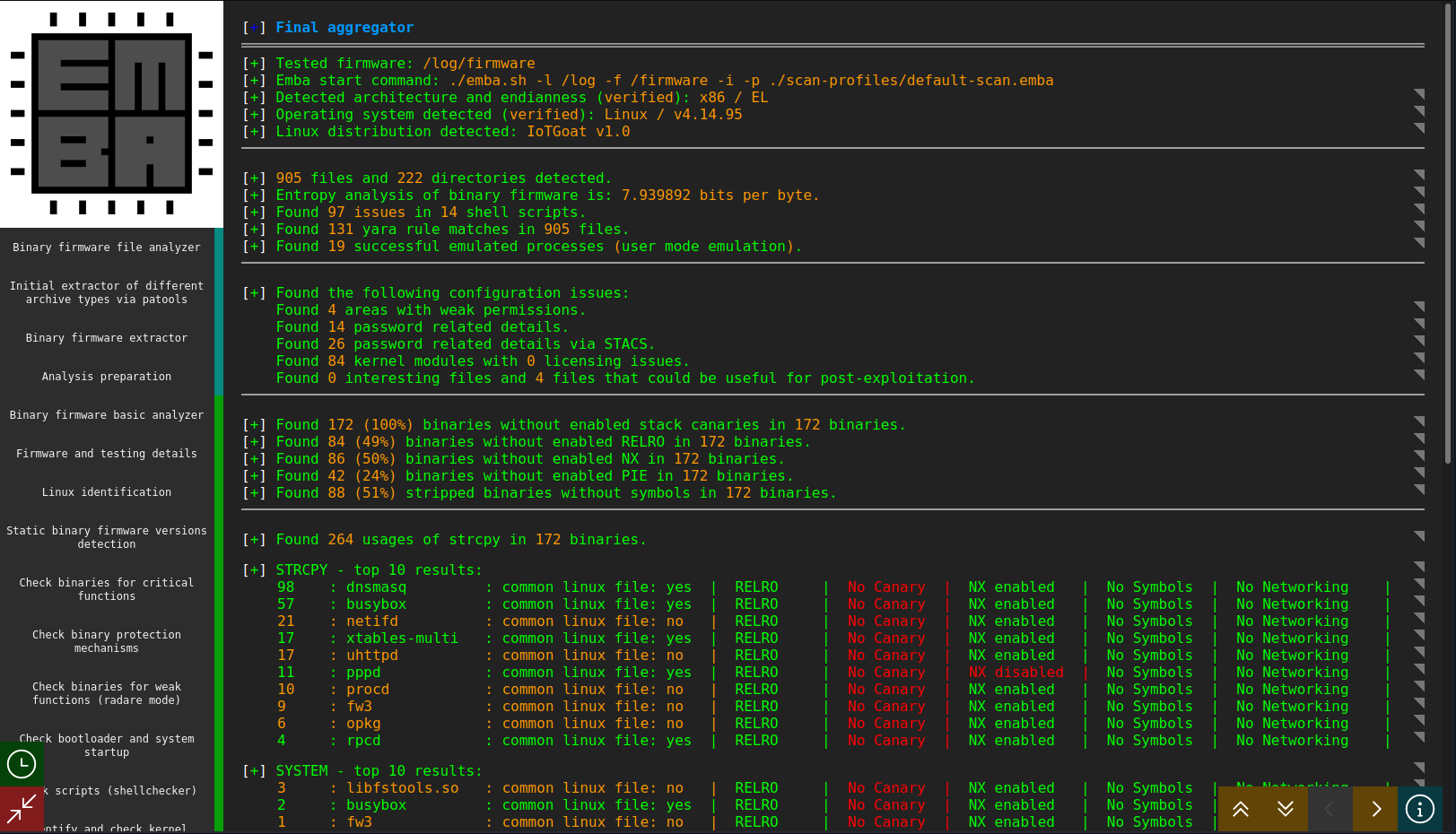Viewport: 1456px width, 834px height.
Task: Open Static binary firmware versions detection
Action: [x=107, y=537]
